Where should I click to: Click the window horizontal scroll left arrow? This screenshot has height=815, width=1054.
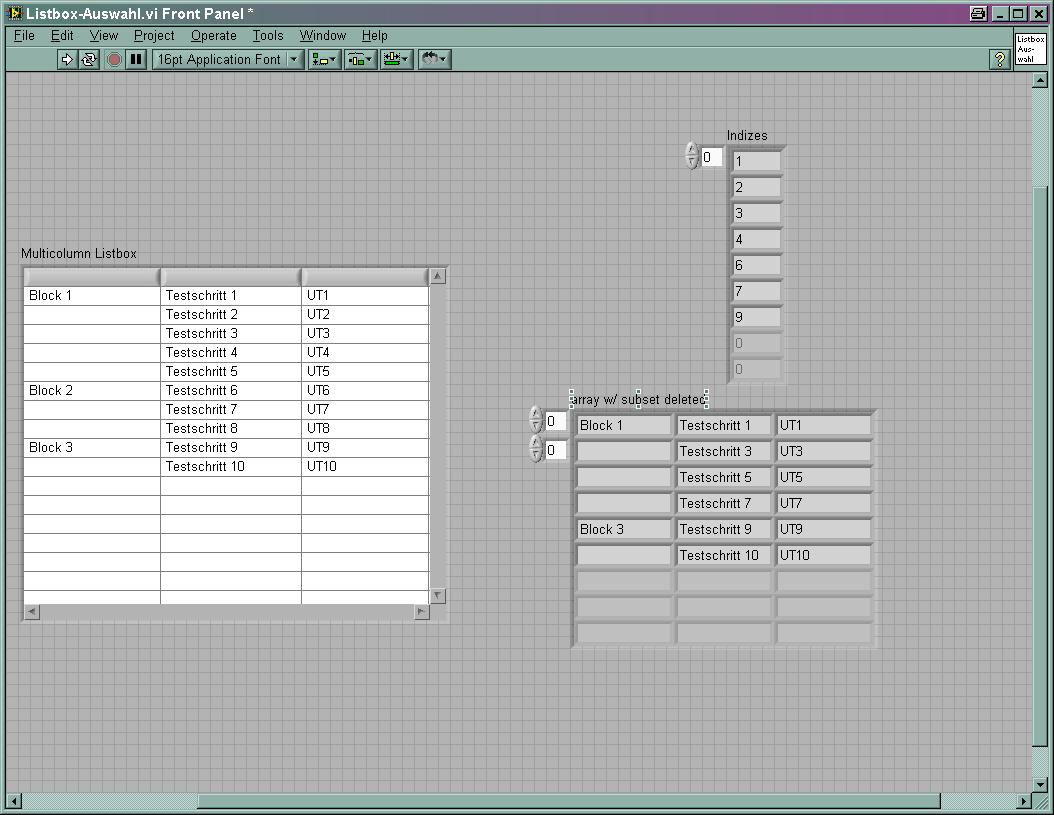14,801
